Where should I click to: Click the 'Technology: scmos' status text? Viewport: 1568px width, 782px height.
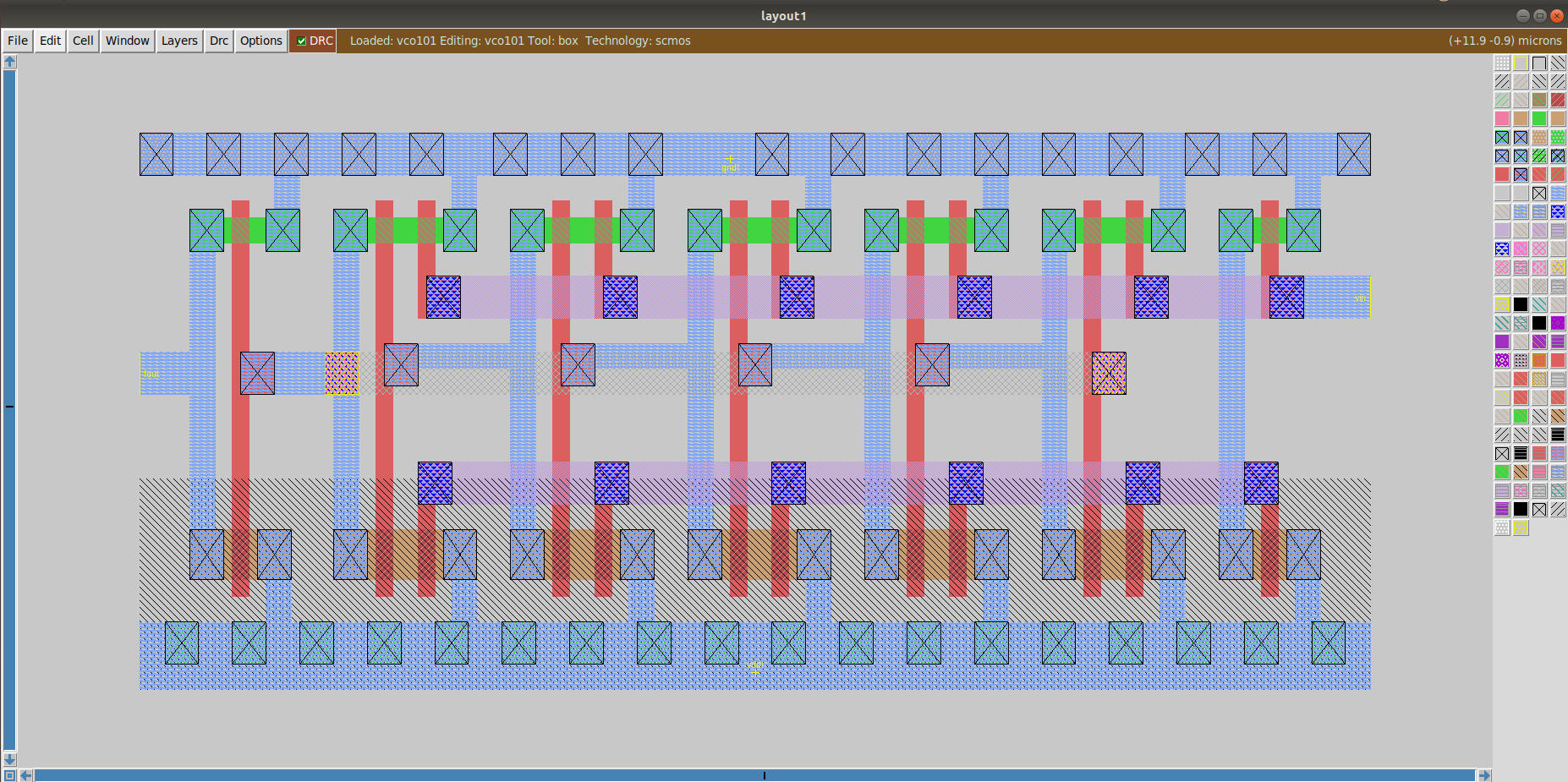[x=638, y=41]
